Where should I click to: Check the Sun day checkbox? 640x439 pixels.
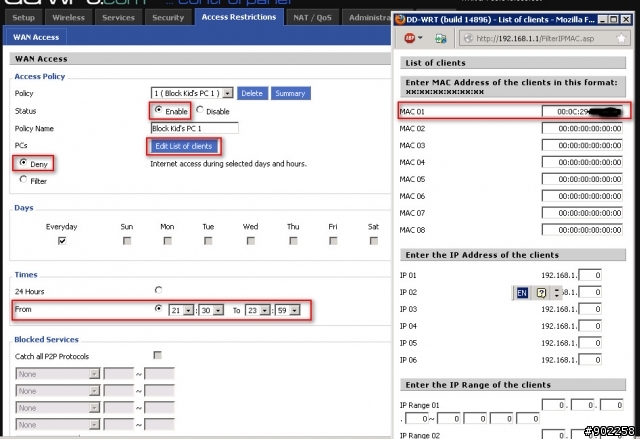click(127, 241)
